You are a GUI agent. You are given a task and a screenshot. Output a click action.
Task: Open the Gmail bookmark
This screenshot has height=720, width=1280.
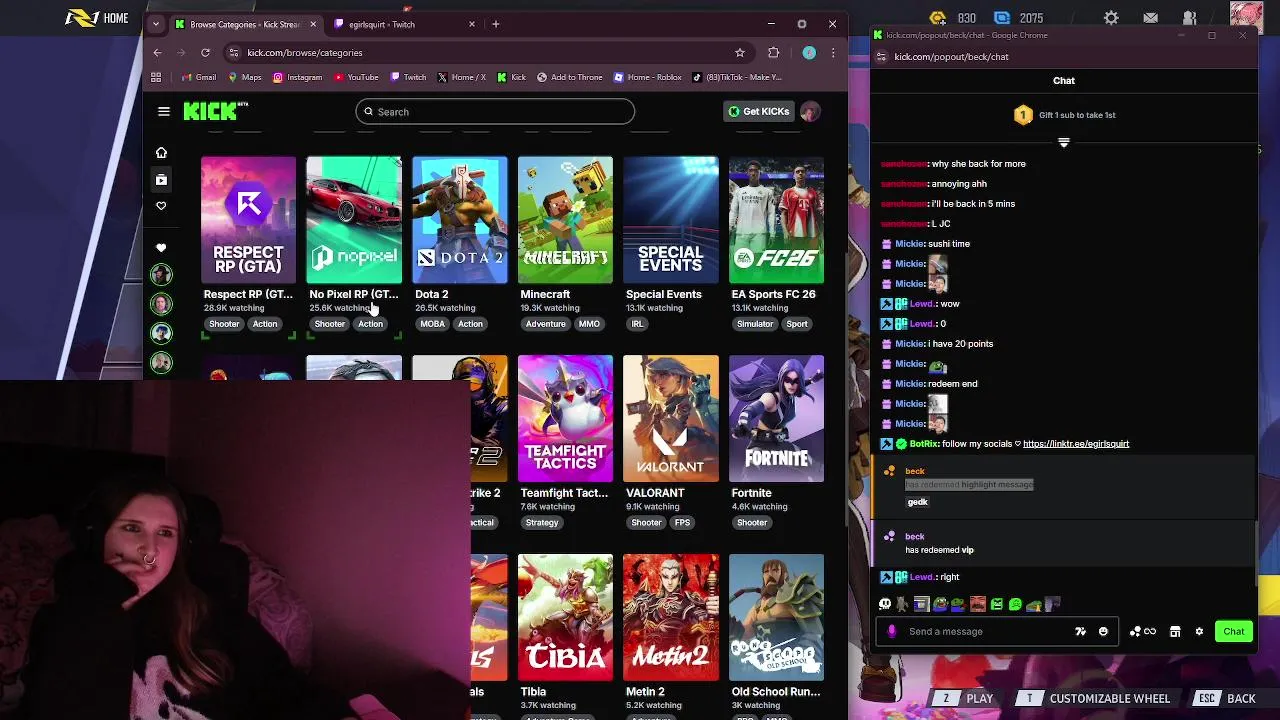click(x=198, y=77)
